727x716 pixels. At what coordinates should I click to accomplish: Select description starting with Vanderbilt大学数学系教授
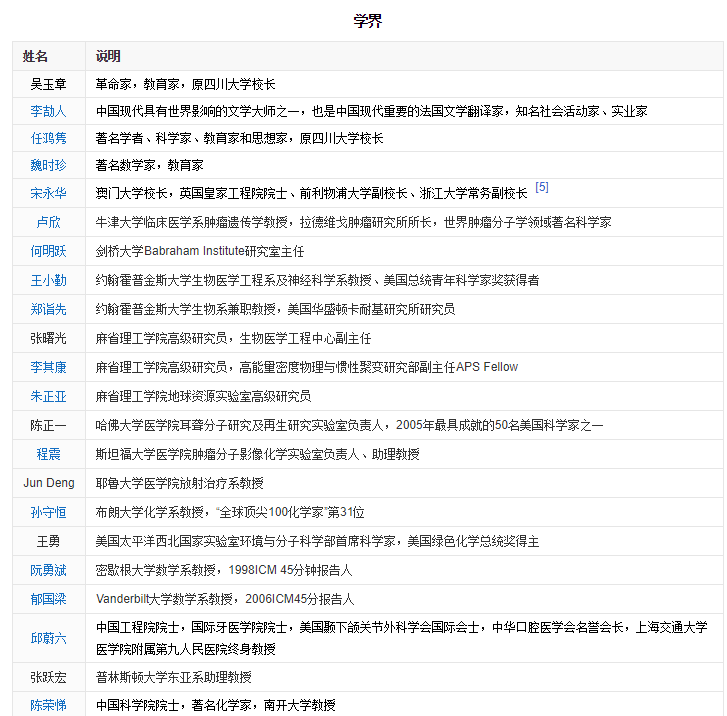pyautogui.click(x=225, y=599)
